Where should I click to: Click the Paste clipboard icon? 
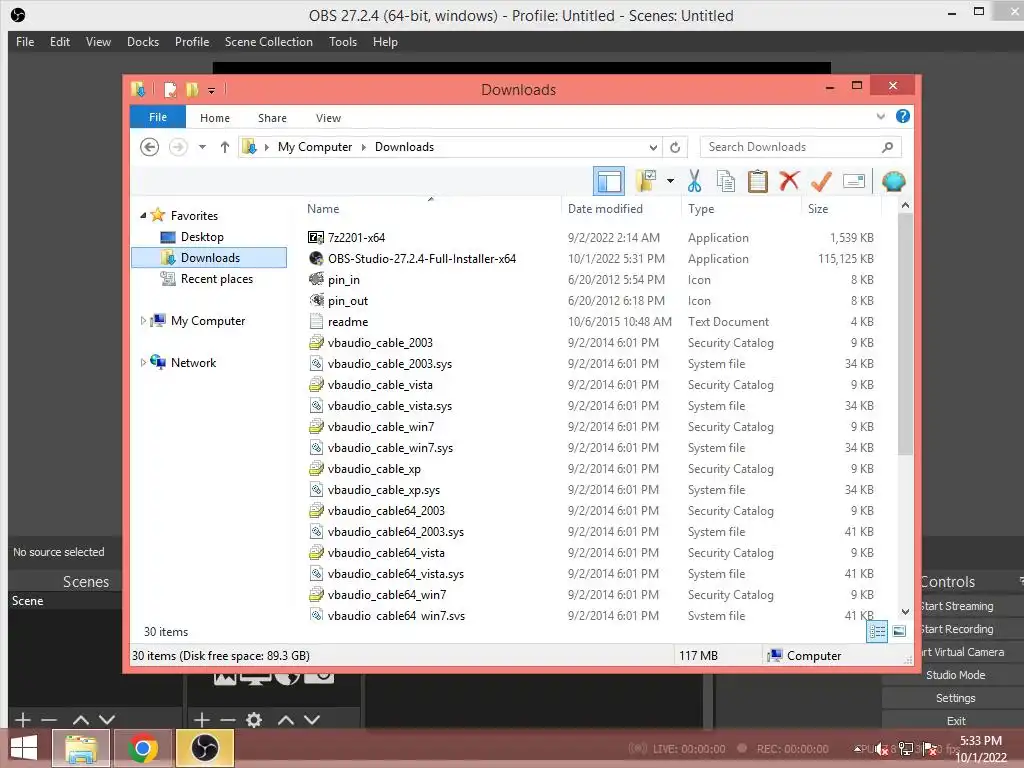coord(758,181)
